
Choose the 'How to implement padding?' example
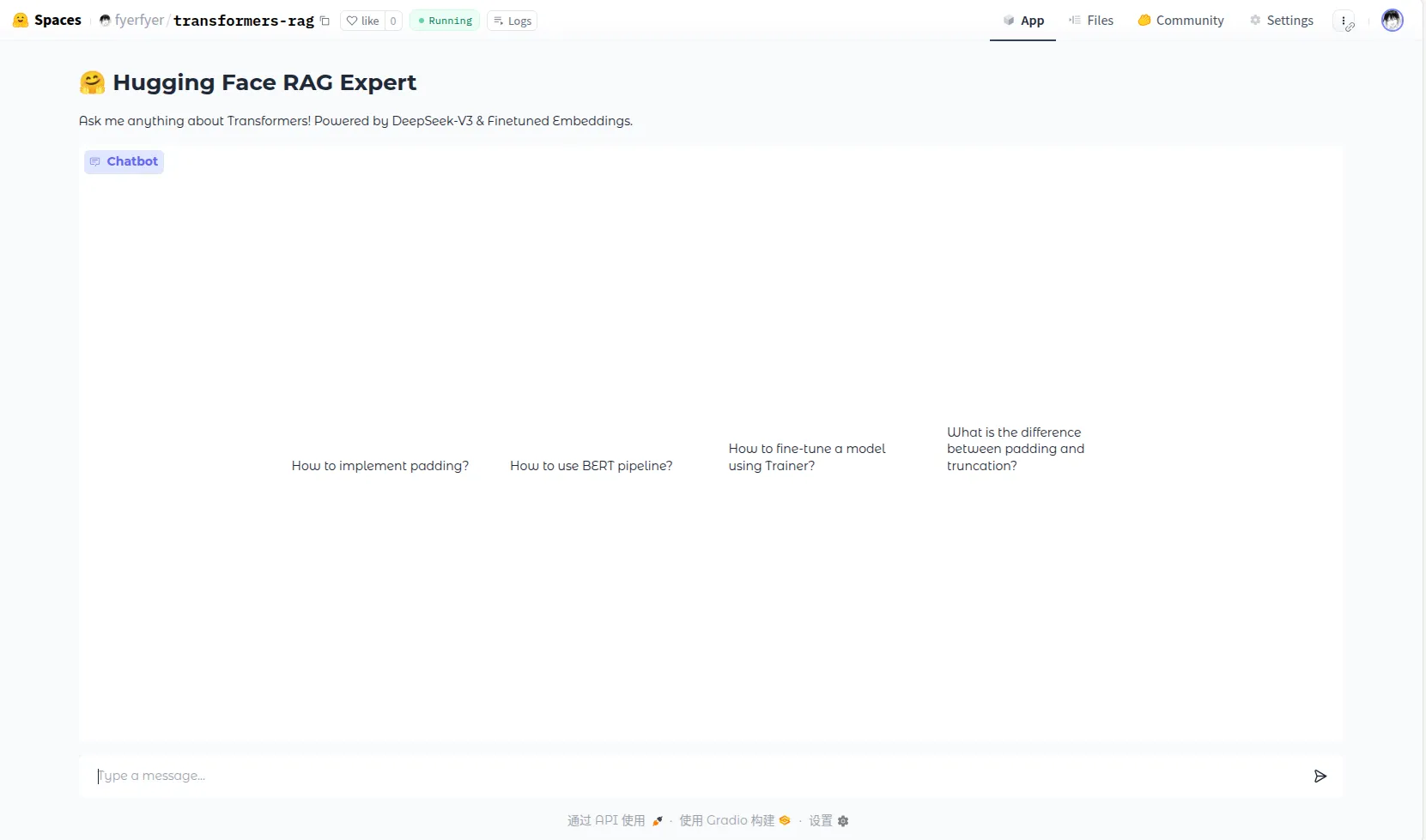point(380,465)
